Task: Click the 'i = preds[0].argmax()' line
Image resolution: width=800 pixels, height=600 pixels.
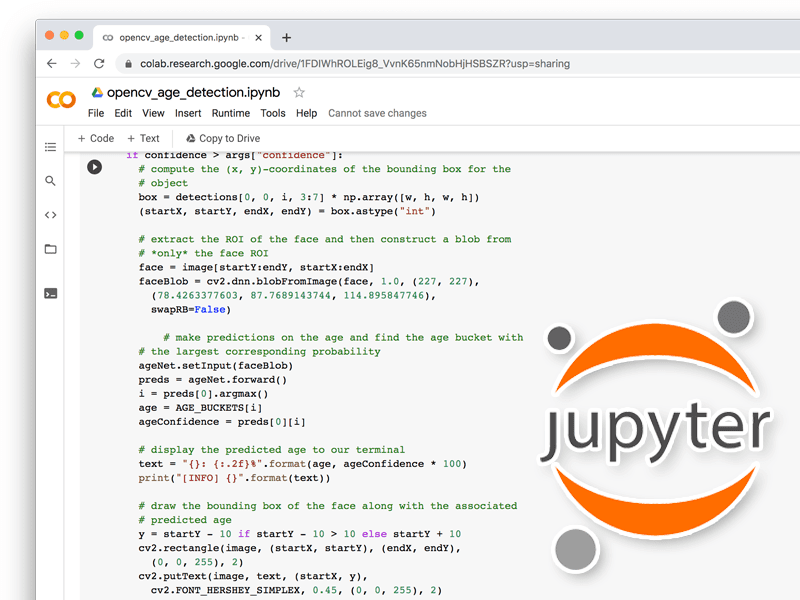Action: click(203, 394)
